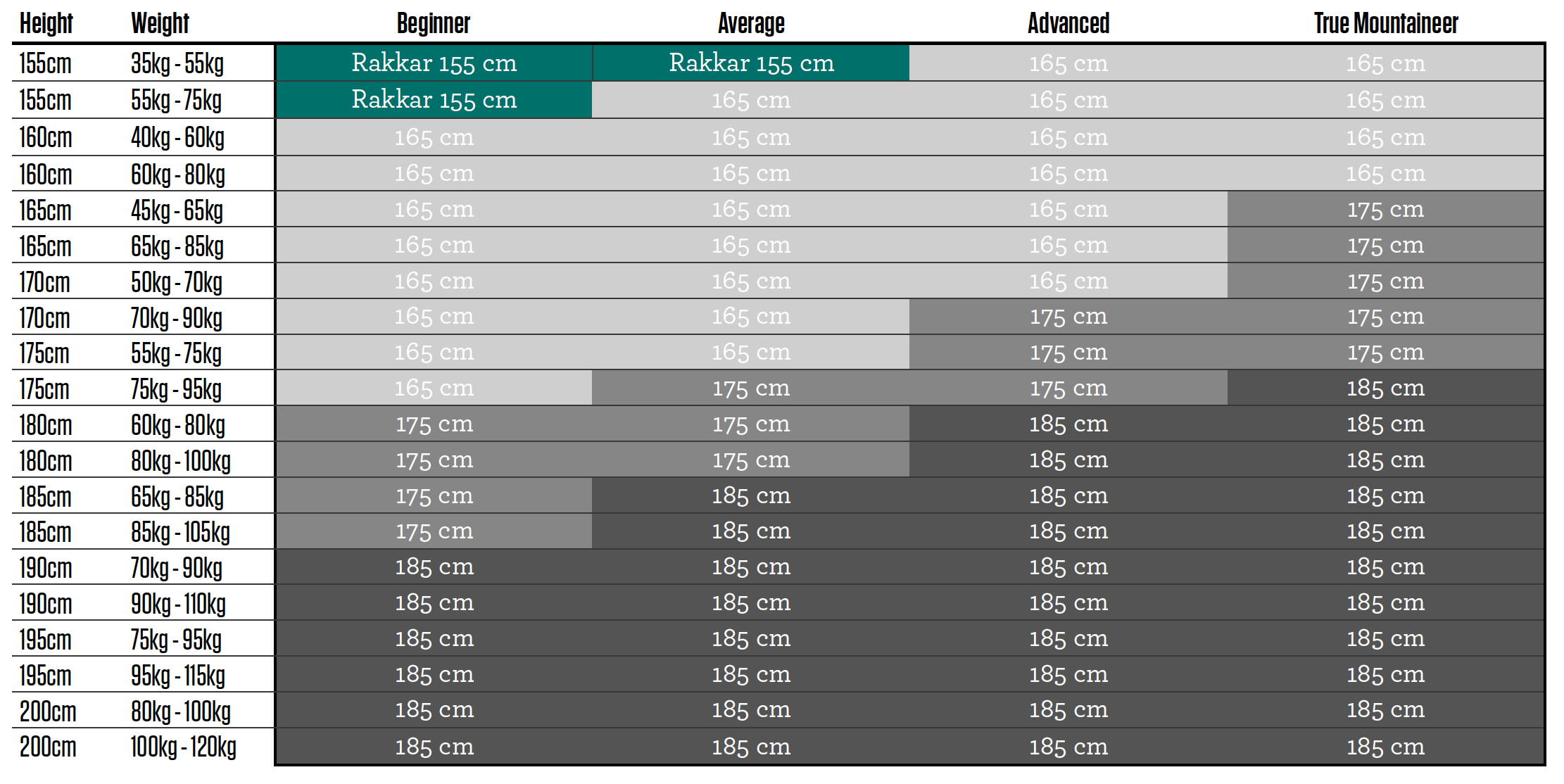
Task: Click Average 165 cm for 55kg - 75kg at 155cm
Action: [x=751, y=100]
